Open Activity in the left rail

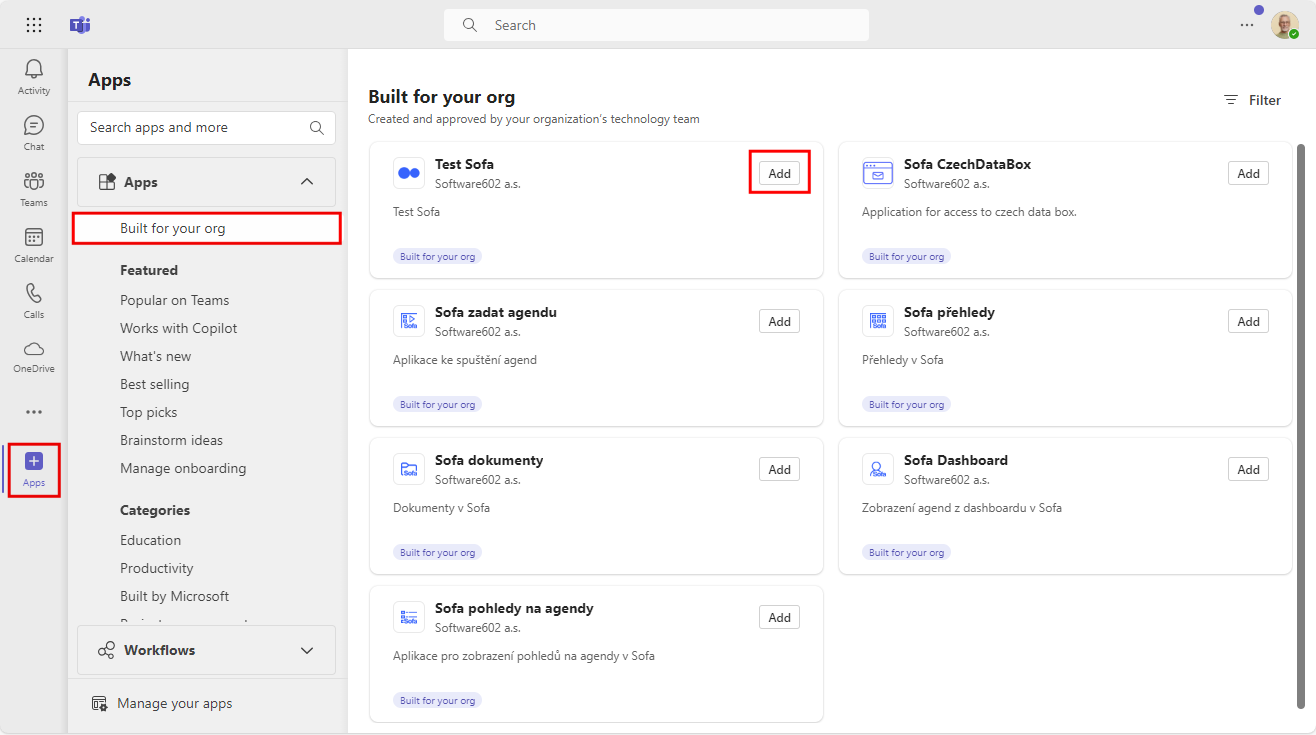click(34, 77)
